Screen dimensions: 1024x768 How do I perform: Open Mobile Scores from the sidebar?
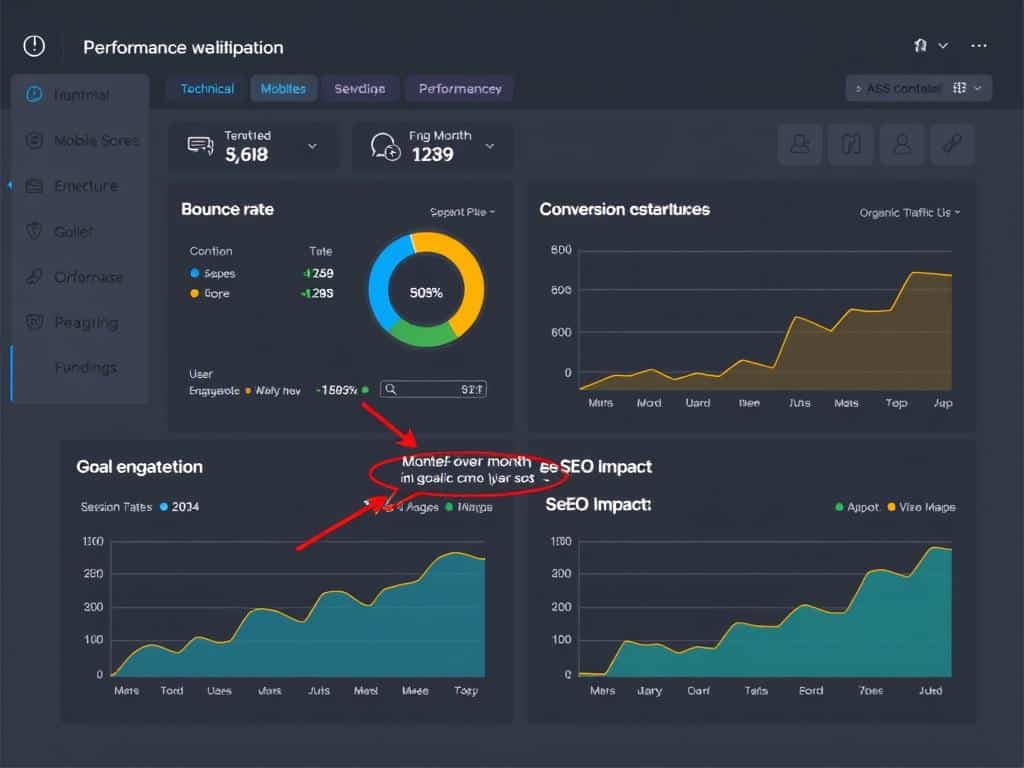tap(33, 140)
